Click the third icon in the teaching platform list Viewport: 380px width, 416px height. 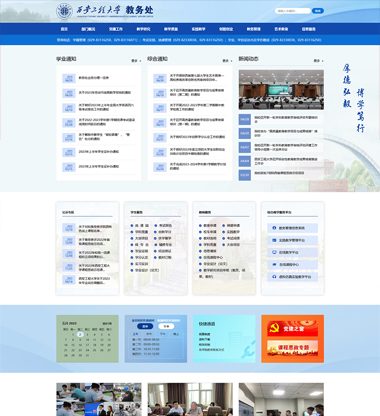[274, 252]
